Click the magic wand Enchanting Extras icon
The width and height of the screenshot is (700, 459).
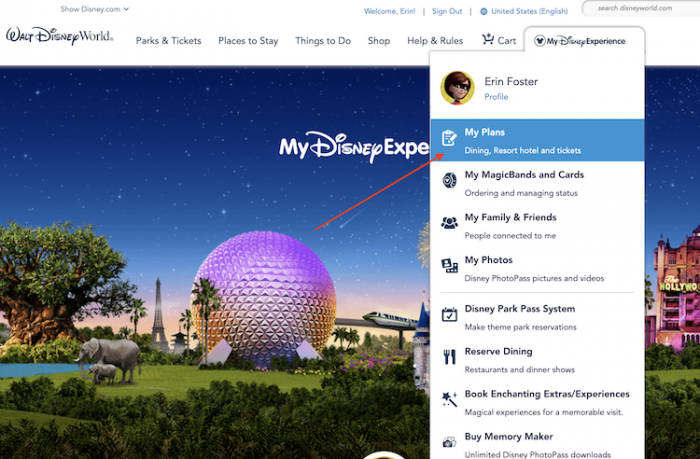click(x=449, y=399)
